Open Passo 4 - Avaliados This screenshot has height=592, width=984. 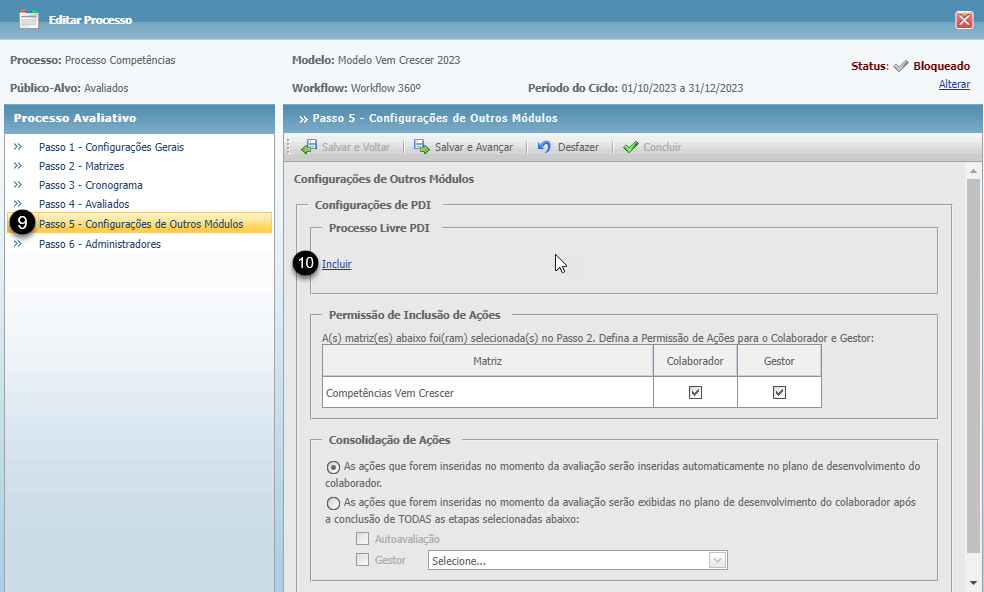(84, 204)
